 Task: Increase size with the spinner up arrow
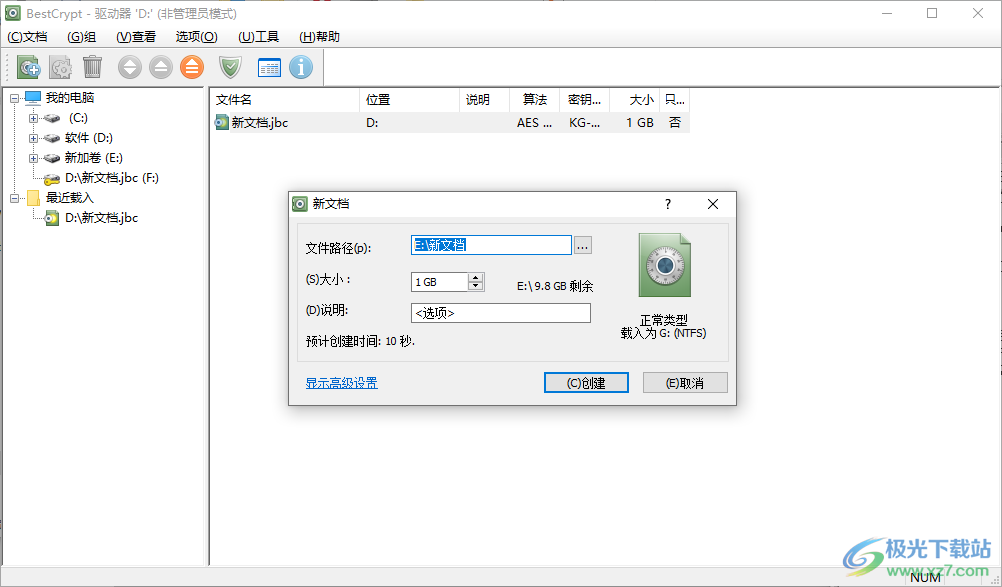click(x=475, y=278)
